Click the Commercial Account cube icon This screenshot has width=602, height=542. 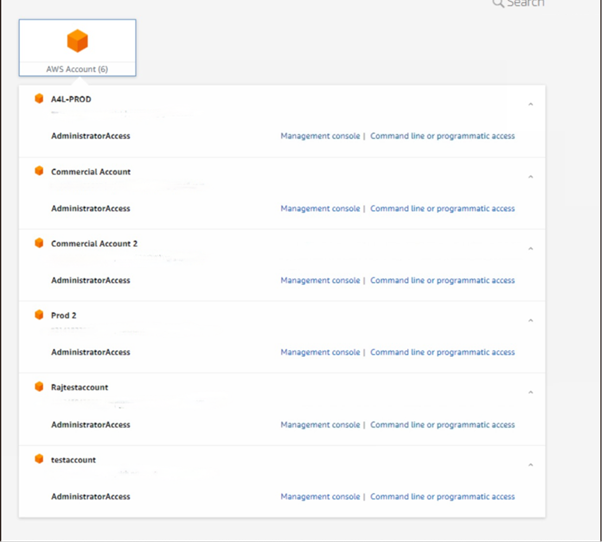click(x=39, y=171)
